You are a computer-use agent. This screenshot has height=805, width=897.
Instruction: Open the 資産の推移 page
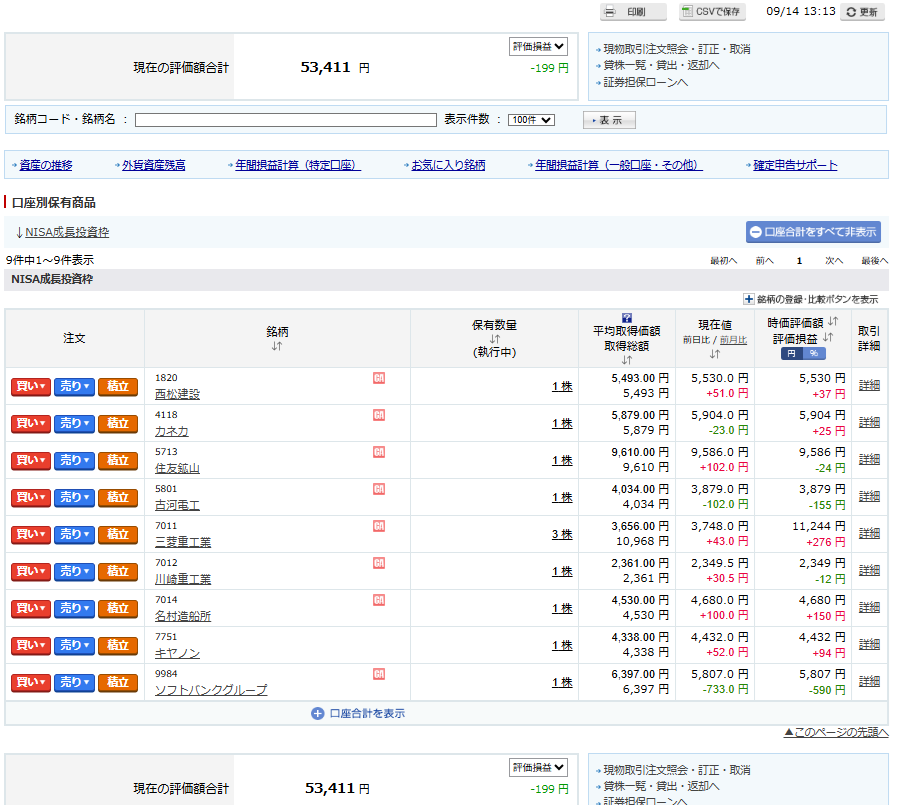46,165
